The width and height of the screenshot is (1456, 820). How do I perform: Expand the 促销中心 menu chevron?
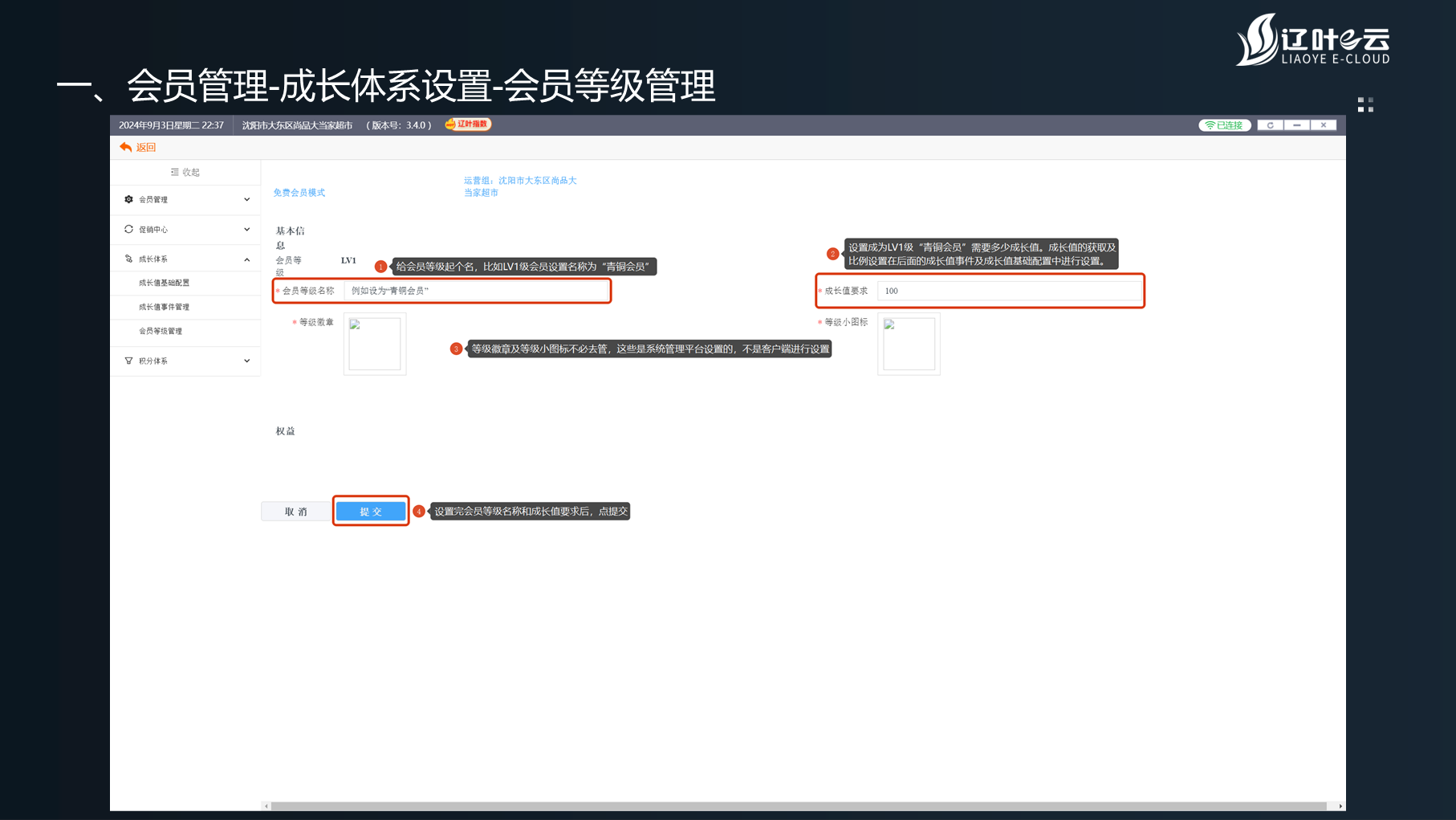(x=246, y=229)
